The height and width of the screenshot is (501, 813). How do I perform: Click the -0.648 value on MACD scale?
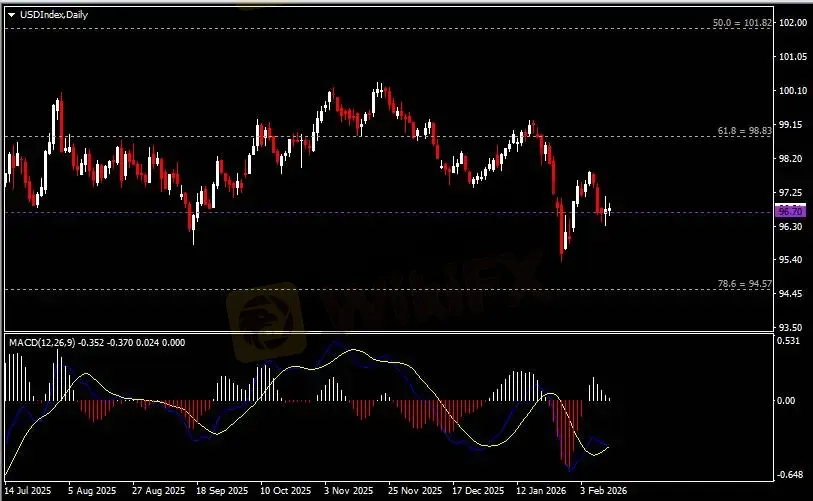coord(790,475)
